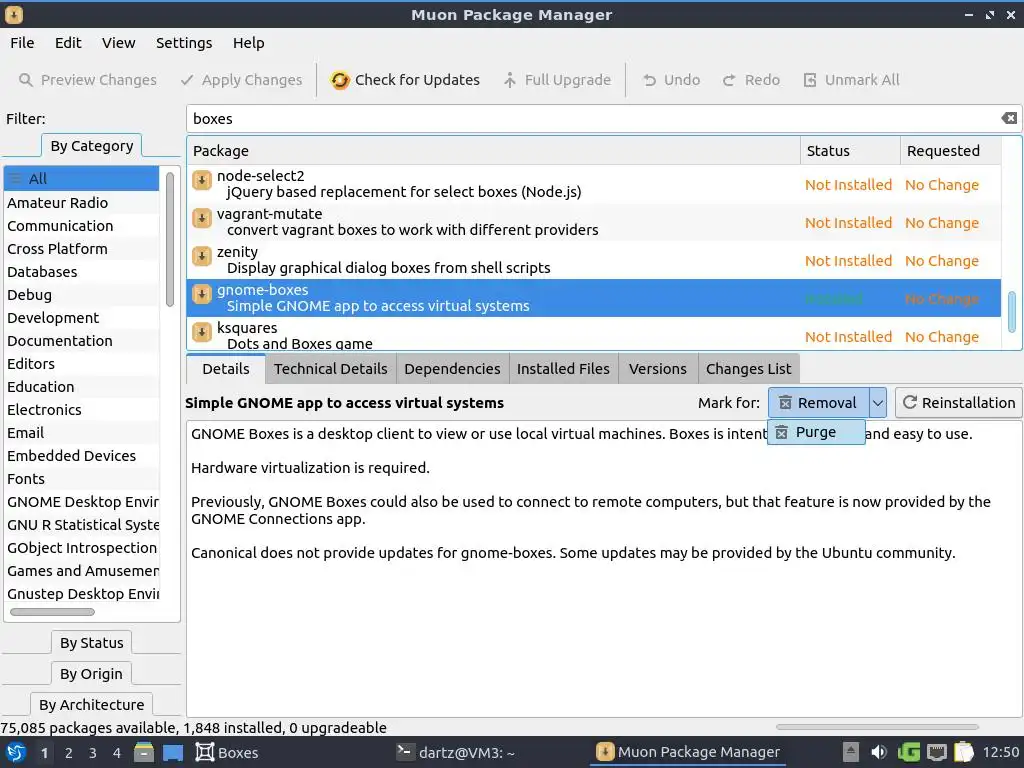Open the Installed Files tab
The image size is (1024, 768).
point(563,369)
